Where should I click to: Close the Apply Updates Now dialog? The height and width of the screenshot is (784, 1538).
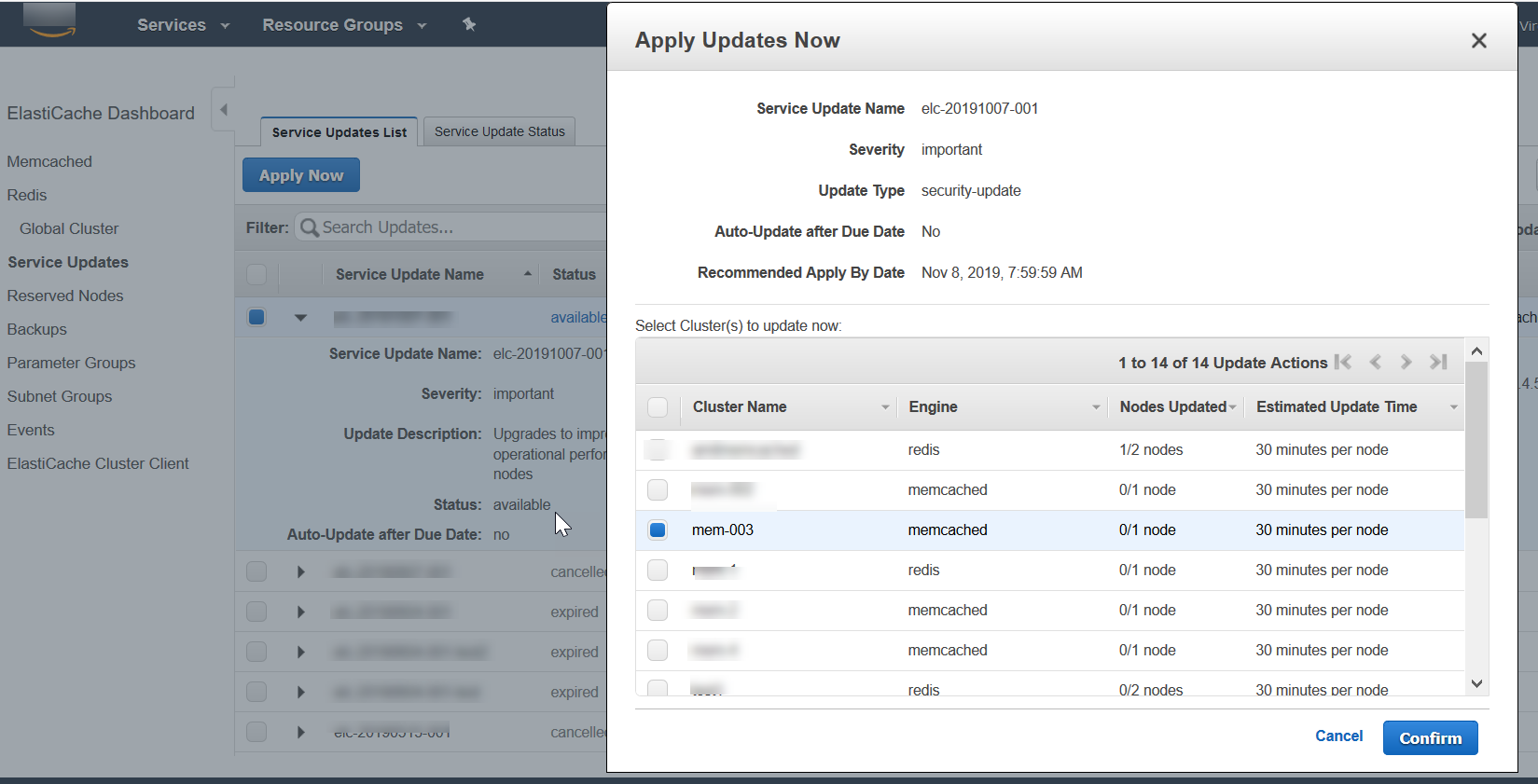pos(1478,41)
